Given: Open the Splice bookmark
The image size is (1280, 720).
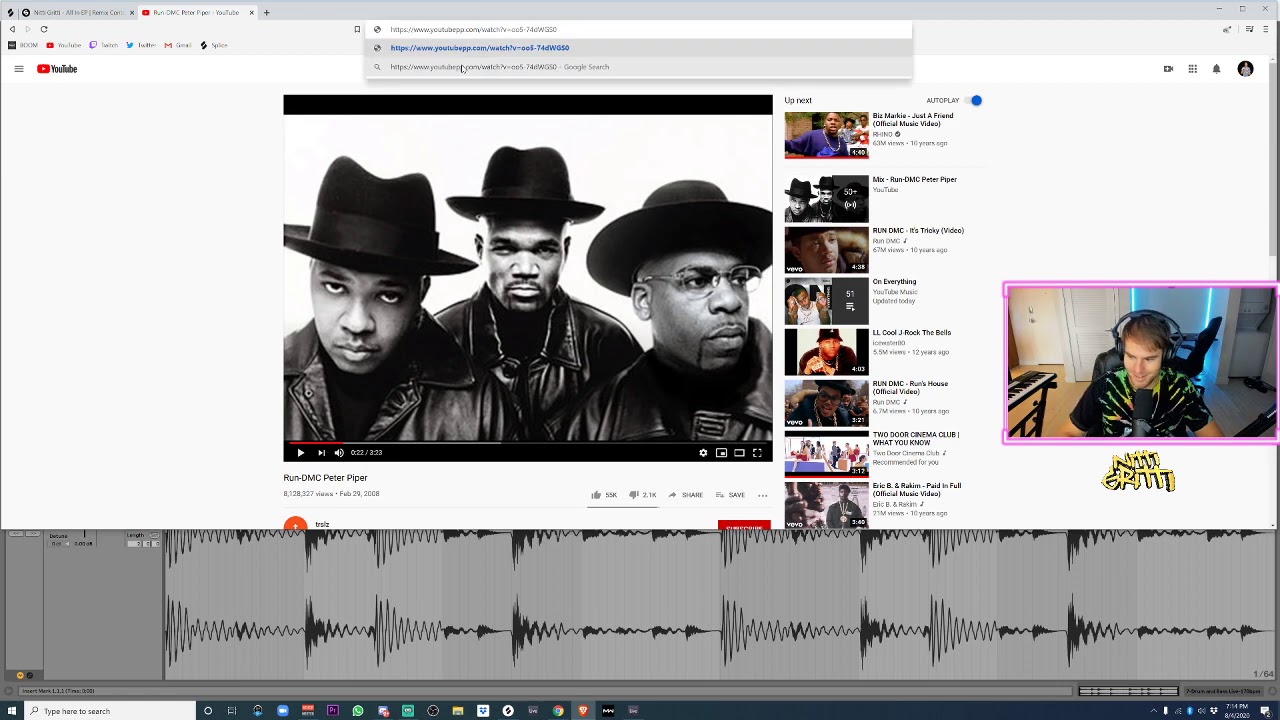Looking at the screenshot, I should coord(214,45).
